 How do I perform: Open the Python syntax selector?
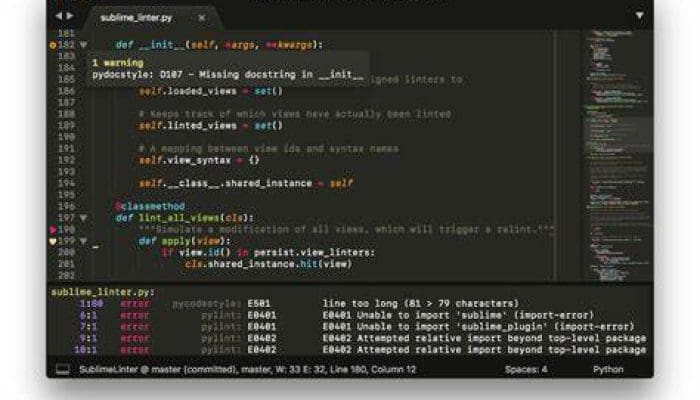[x=608, y=369]
